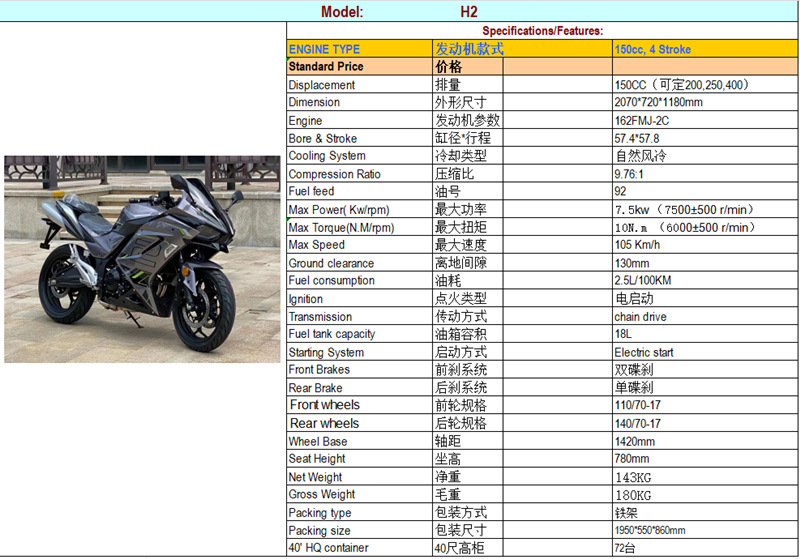Select the '162FMJ-2C' engine value

pyautogui.click(x=641, y=121)
